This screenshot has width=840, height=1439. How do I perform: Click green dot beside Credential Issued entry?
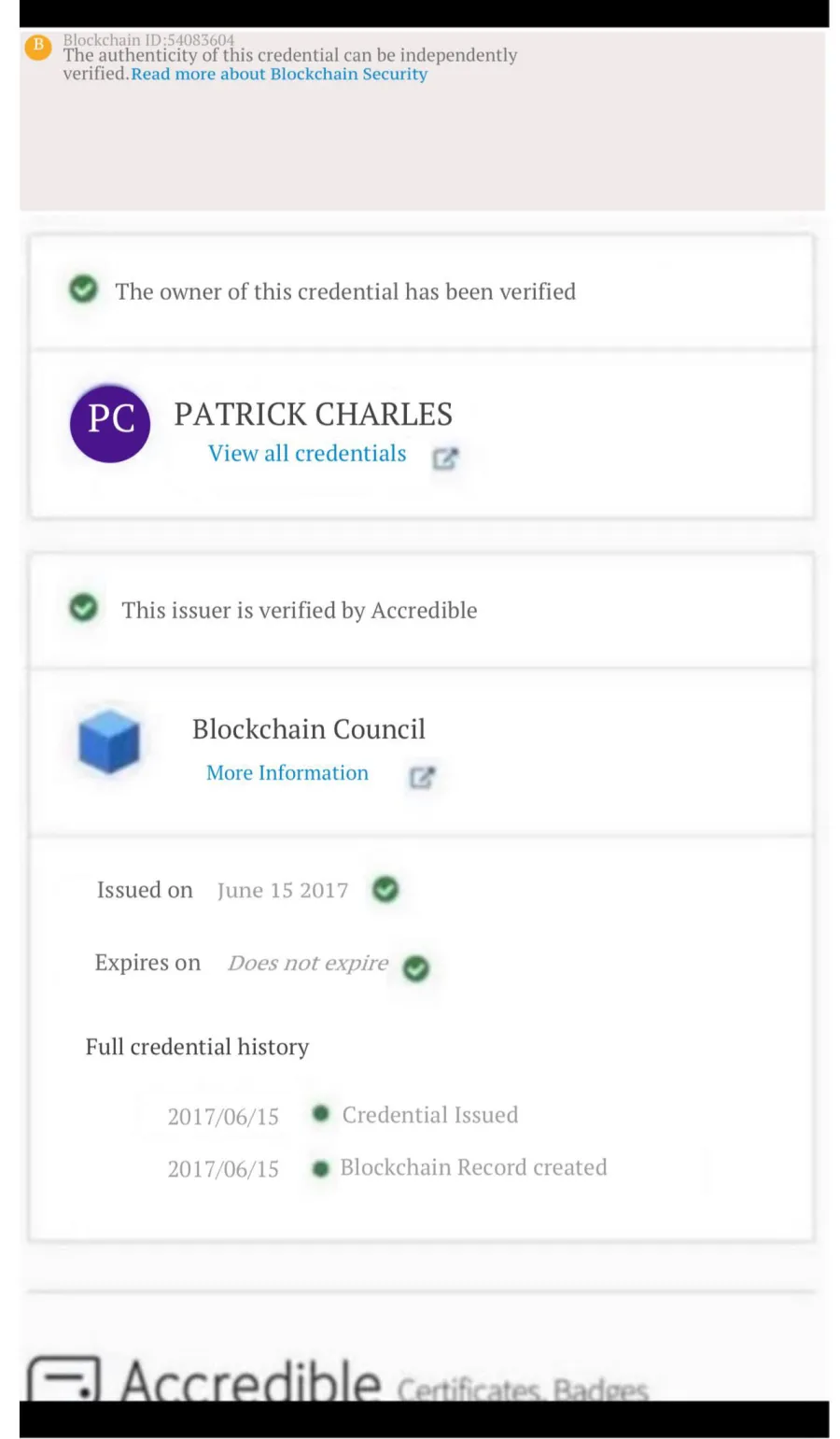point(321,1113)
